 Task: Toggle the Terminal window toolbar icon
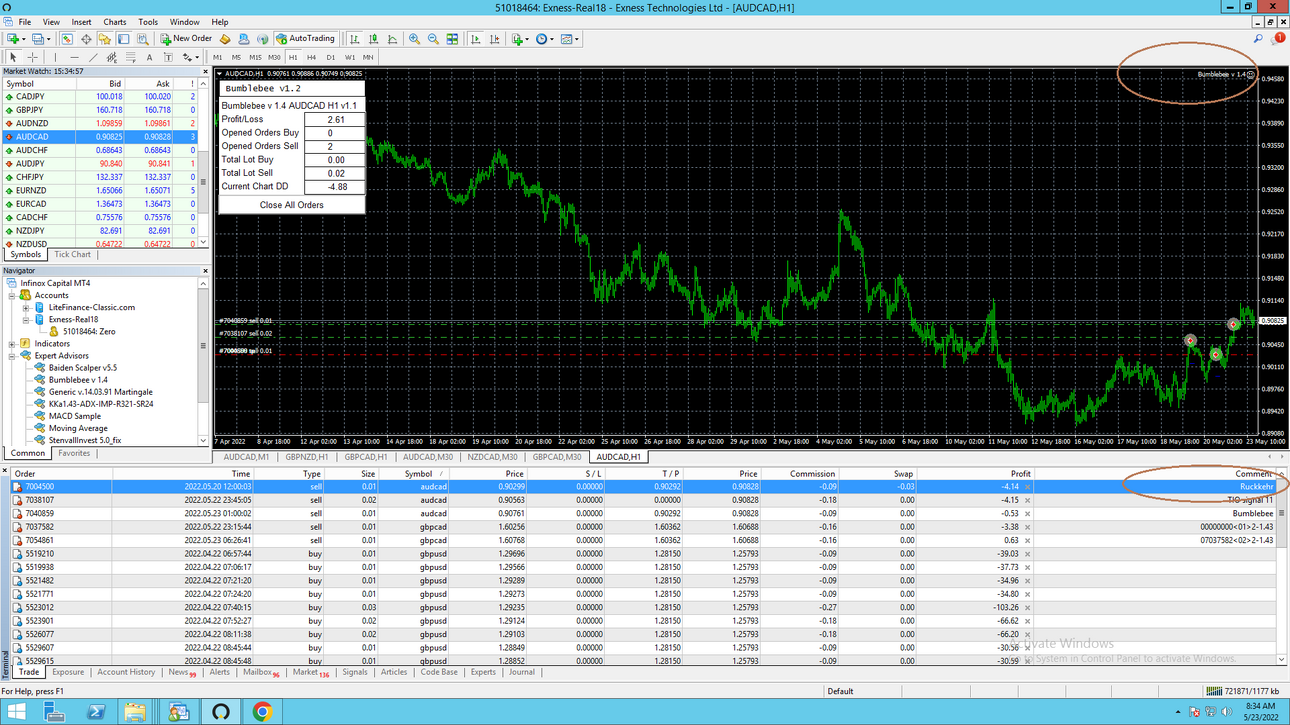[x=124, y=39]
